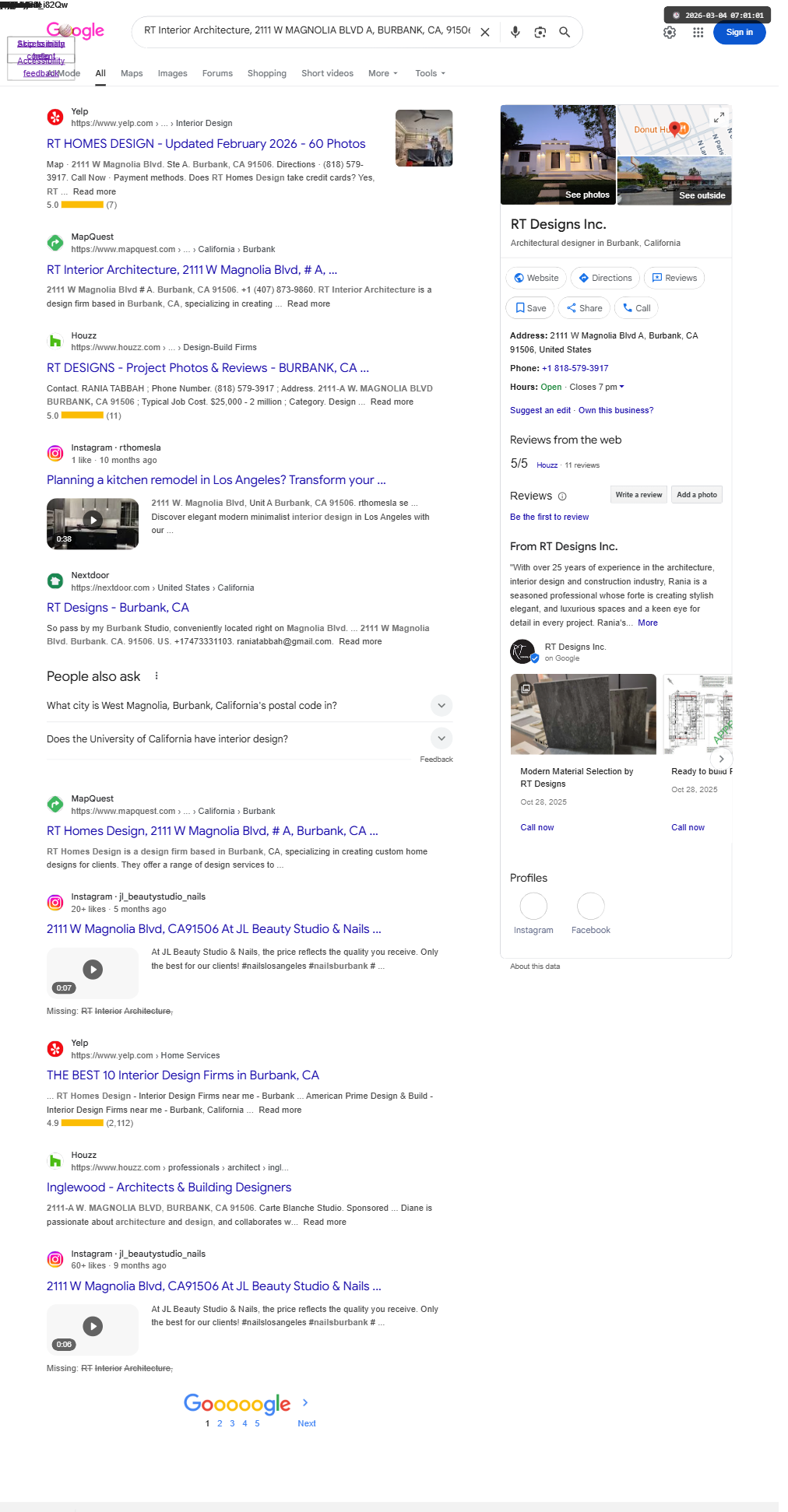Open the Facebook profile icon
788x1512 pixels.
point(591,906)
